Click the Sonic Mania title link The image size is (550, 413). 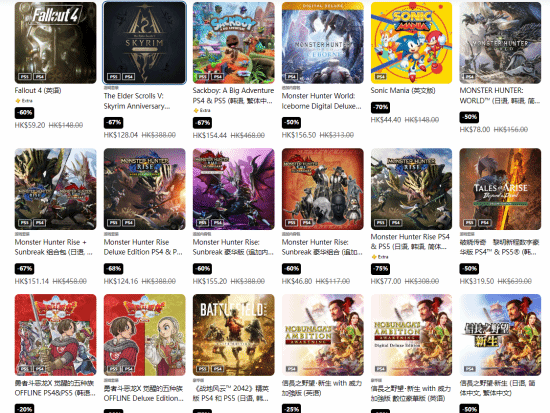pyautogui.click(x=403, y=91)
